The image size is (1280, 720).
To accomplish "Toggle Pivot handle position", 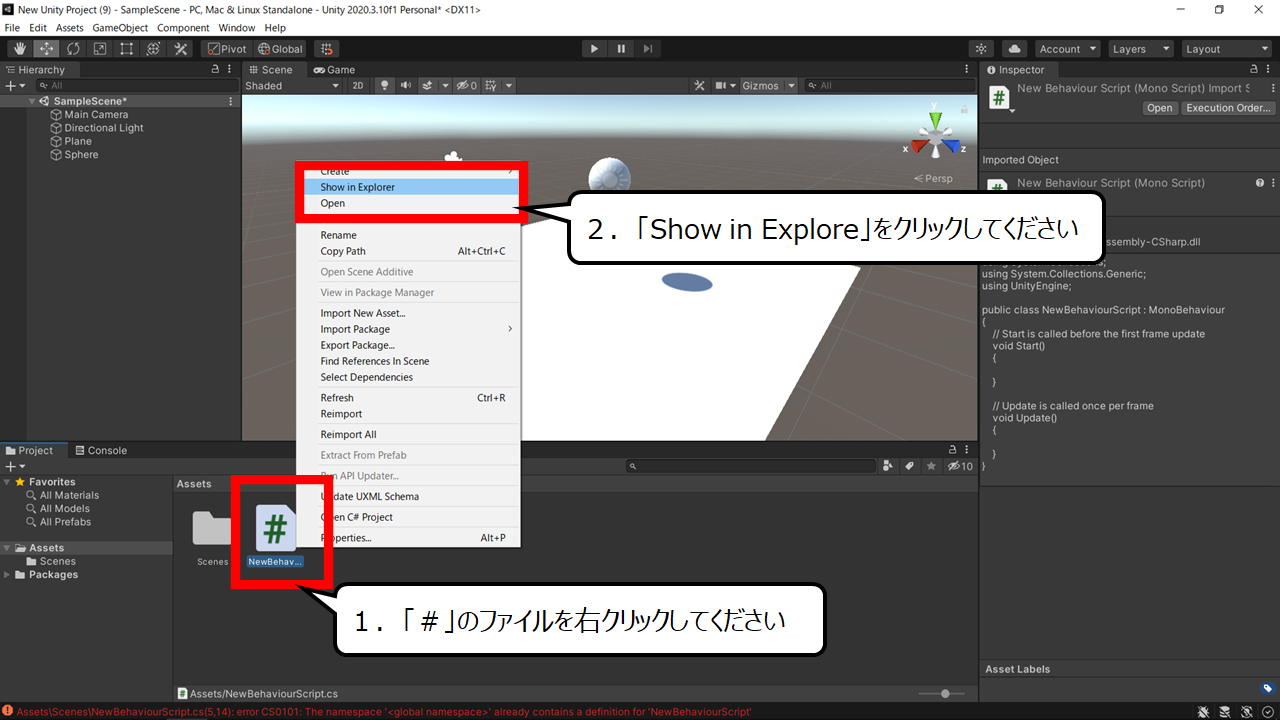I will pos(226,49).
